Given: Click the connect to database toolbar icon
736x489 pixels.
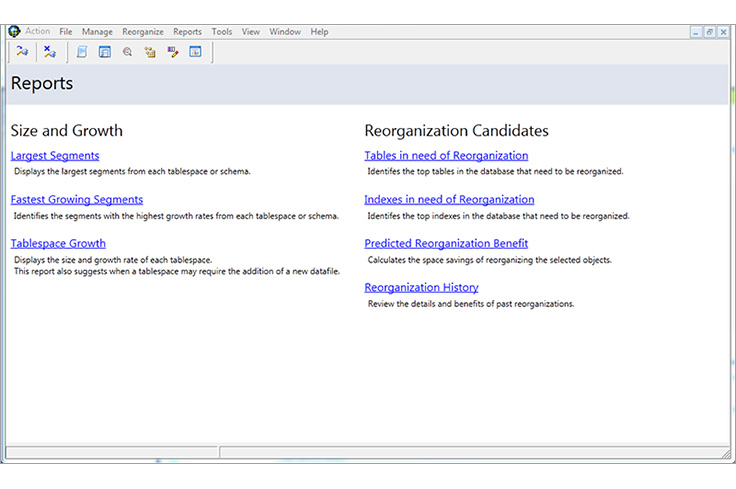Looking at the screenshot, I should click(x=22, y=51).
